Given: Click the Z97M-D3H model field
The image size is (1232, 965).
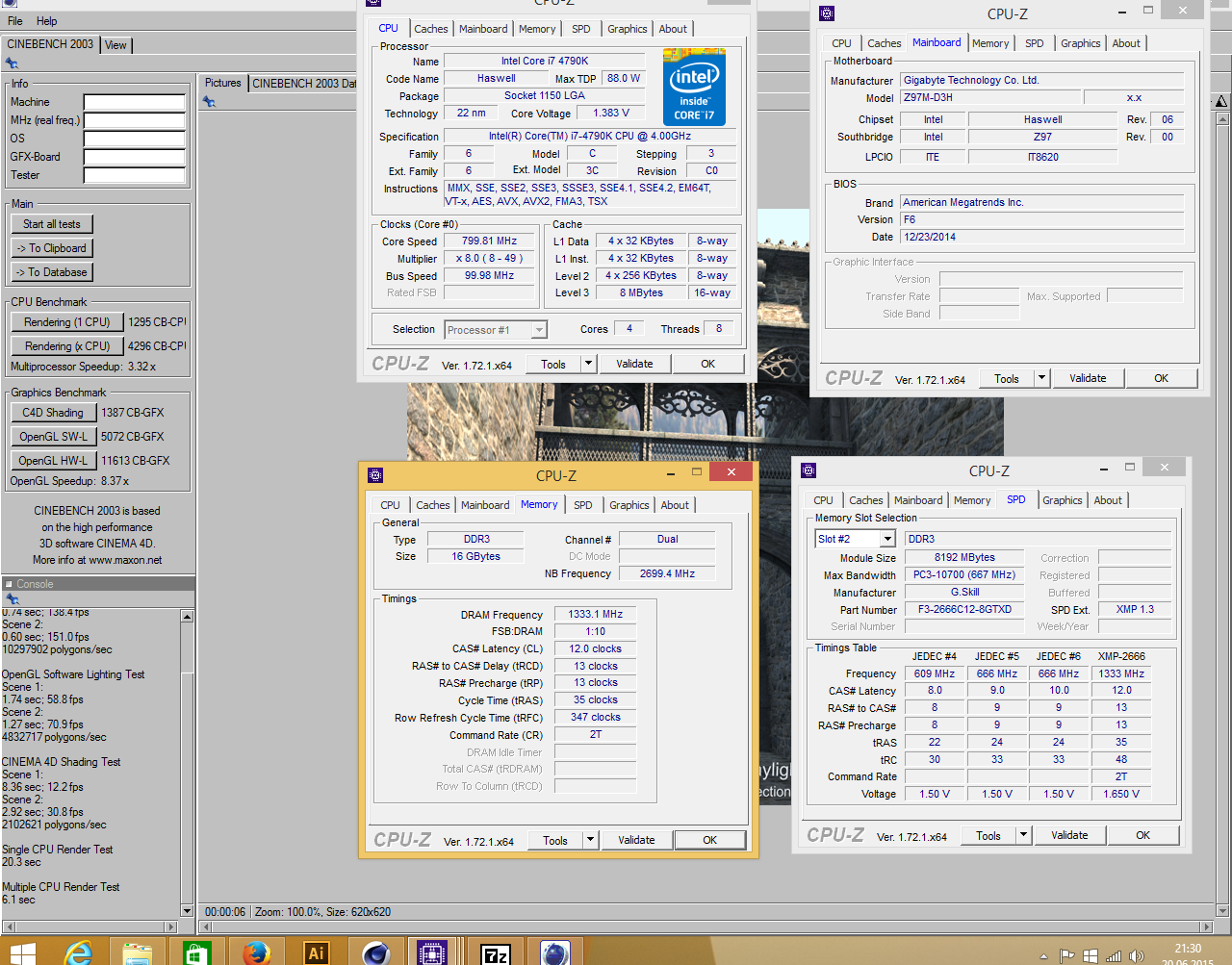Looking at the screenshot, I should pyautogui.click(x=988, y=97).
